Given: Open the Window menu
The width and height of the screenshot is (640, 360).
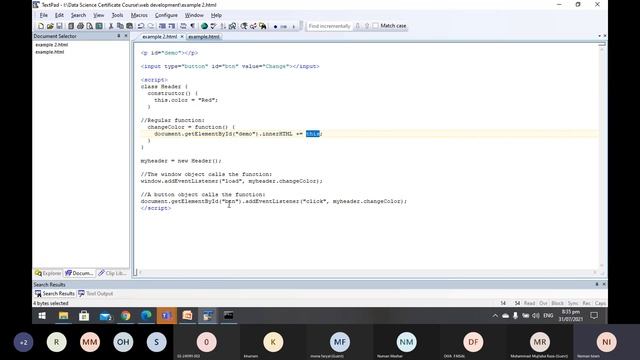Looking at the screenshot, I should [194, 15].
